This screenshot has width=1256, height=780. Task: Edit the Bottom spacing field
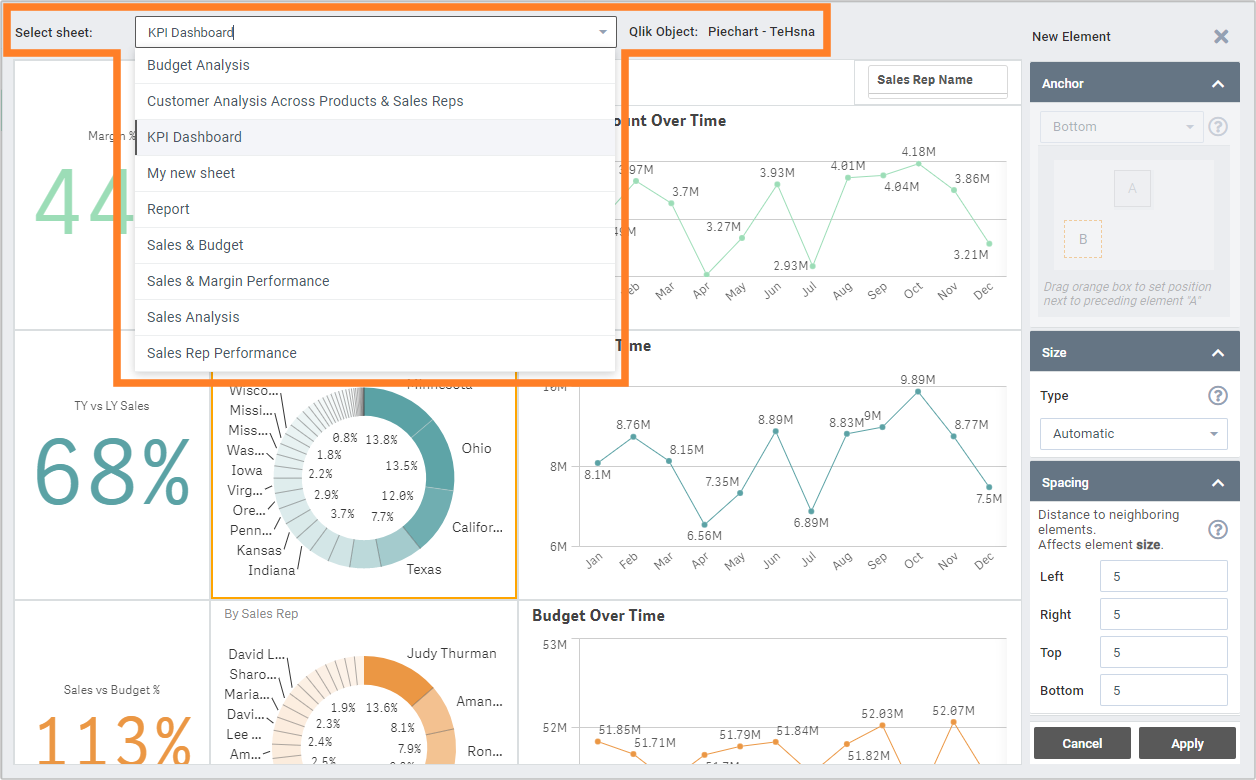point(1163,690)
